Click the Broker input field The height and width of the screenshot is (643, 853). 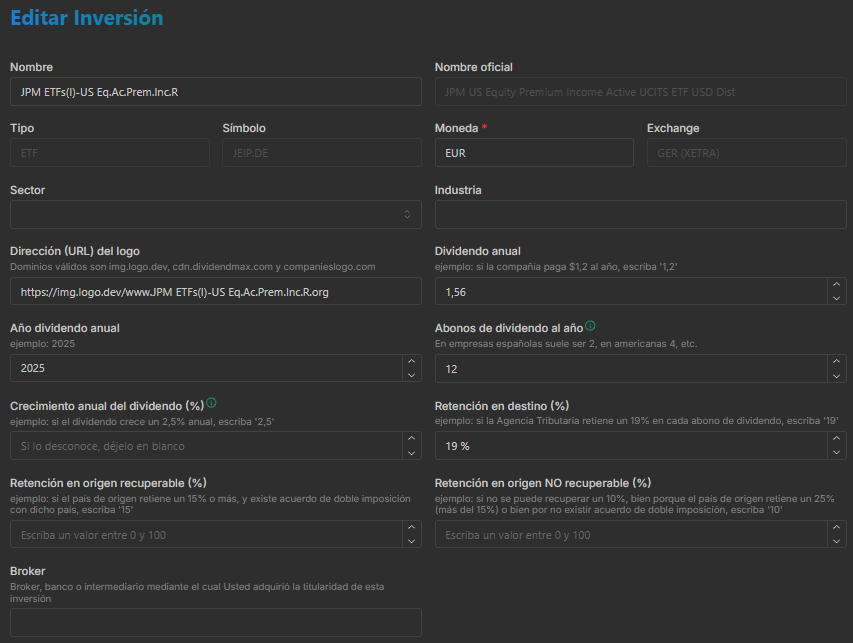(x=215, y=623)
